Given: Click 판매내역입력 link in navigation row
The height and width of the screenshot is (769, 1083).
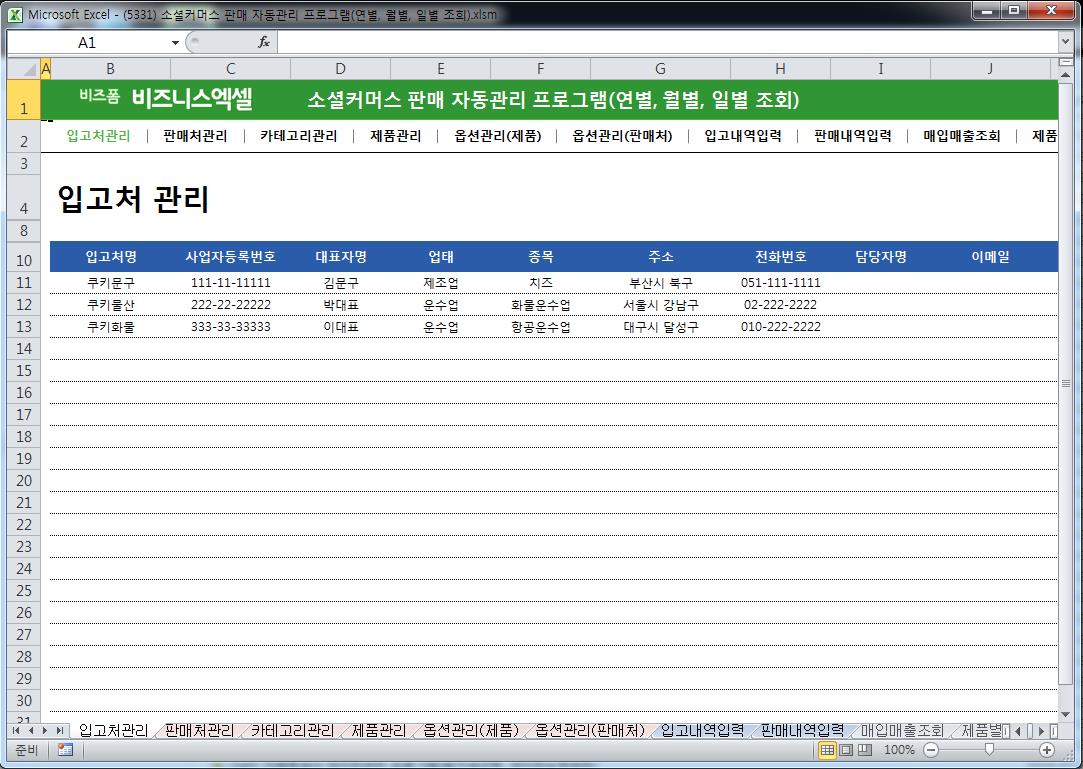Looking at the screenshot, I should (x=853, y=135).
